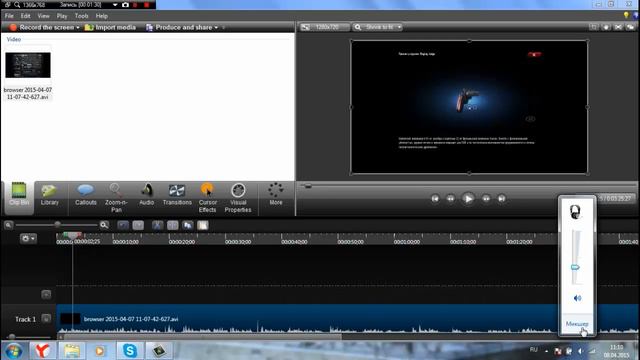Mute speaker icon in volume popup
640x360 pixels.
[577, 298]
